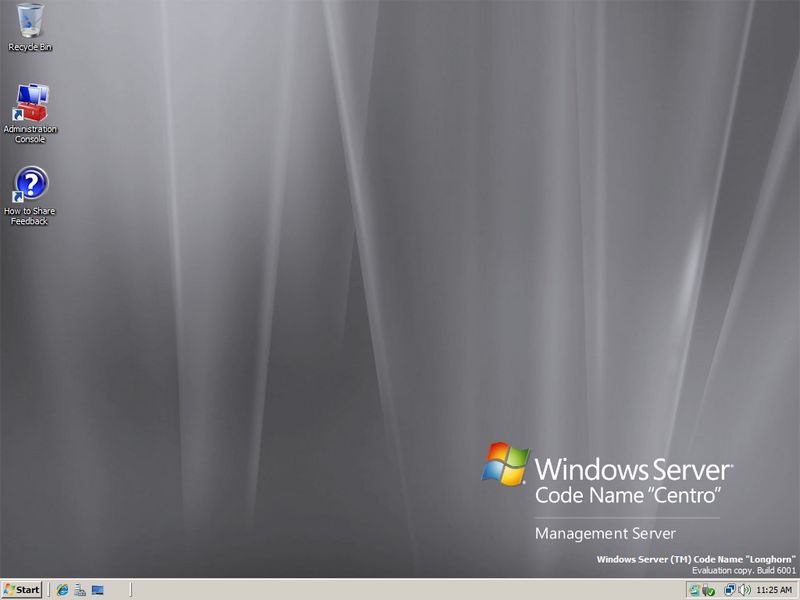Click the Start button on the taskbar

(x=22, y=589)
